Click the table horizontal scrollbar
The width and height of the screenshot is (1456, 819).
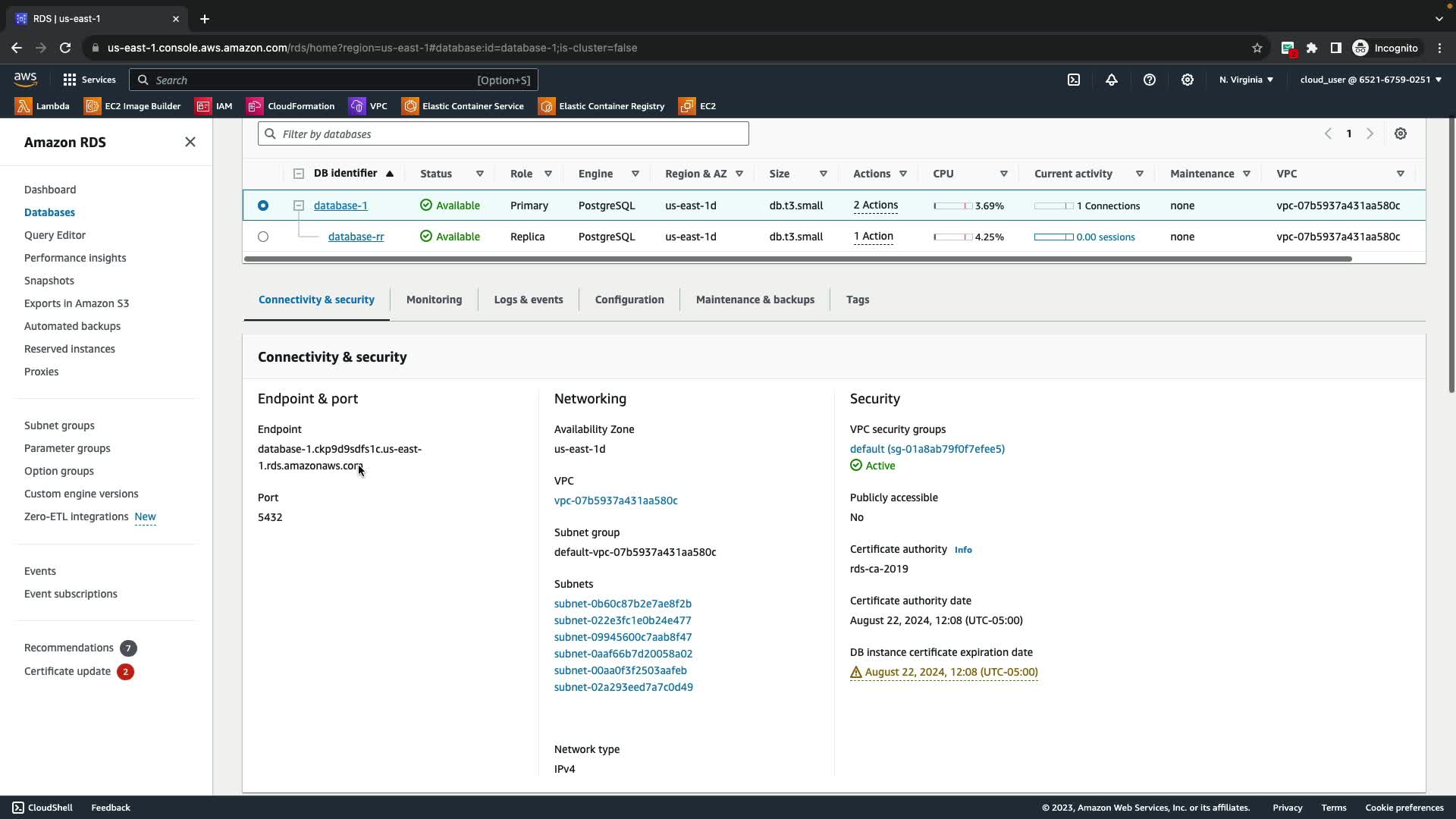[796, 259]
